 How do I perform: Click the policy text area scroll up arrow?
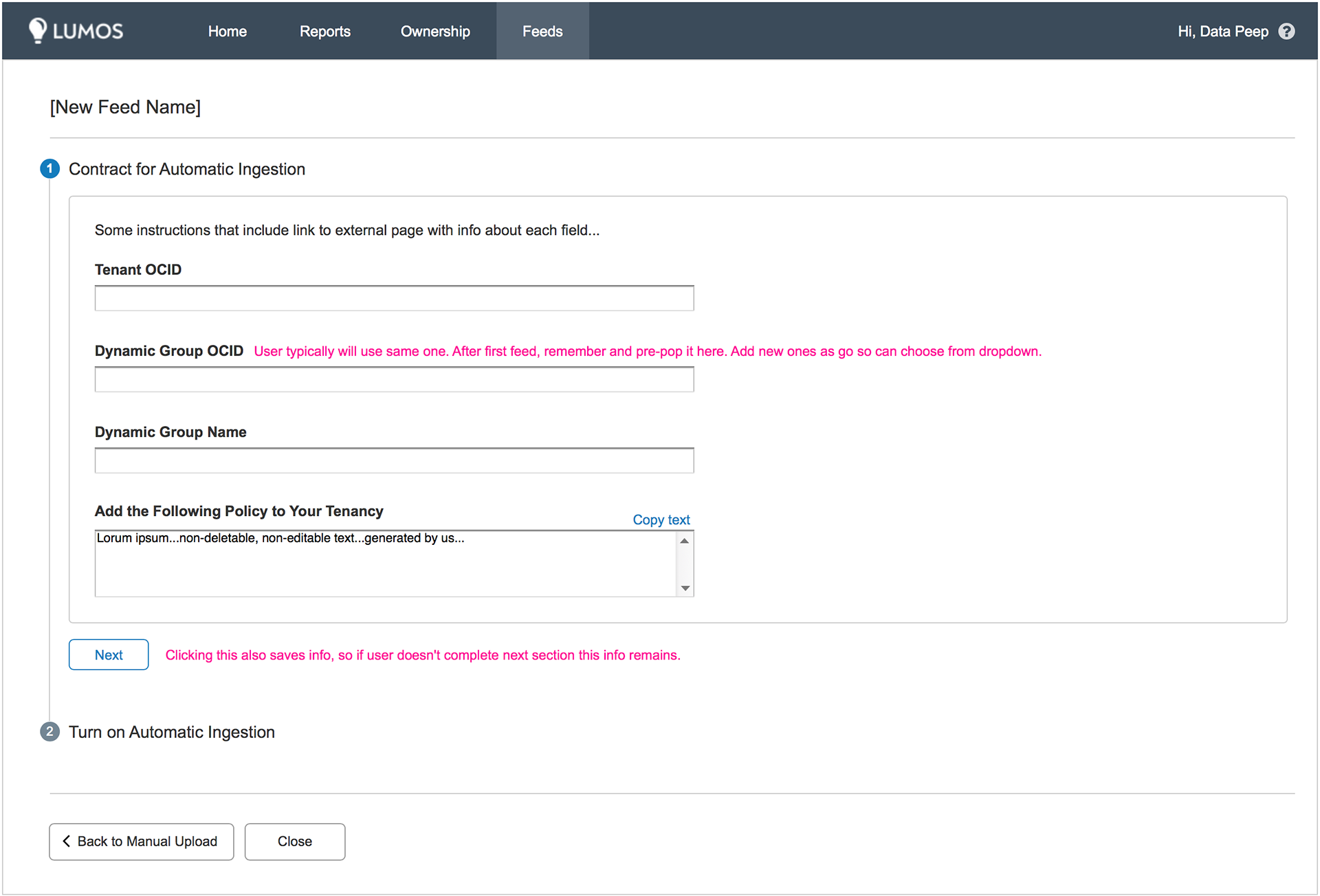tap(685, 541)
